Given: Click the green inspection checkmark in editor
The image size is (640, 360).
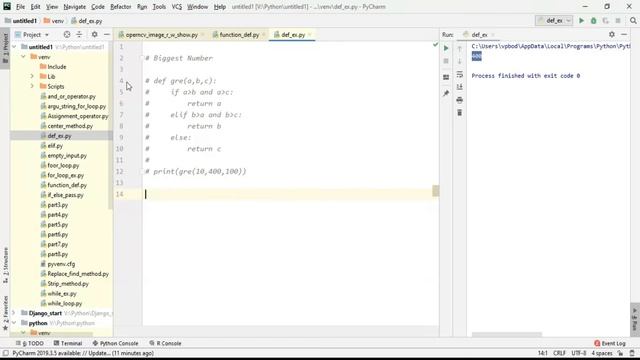Looking at the screenshot, I should (x=436, y=44).
